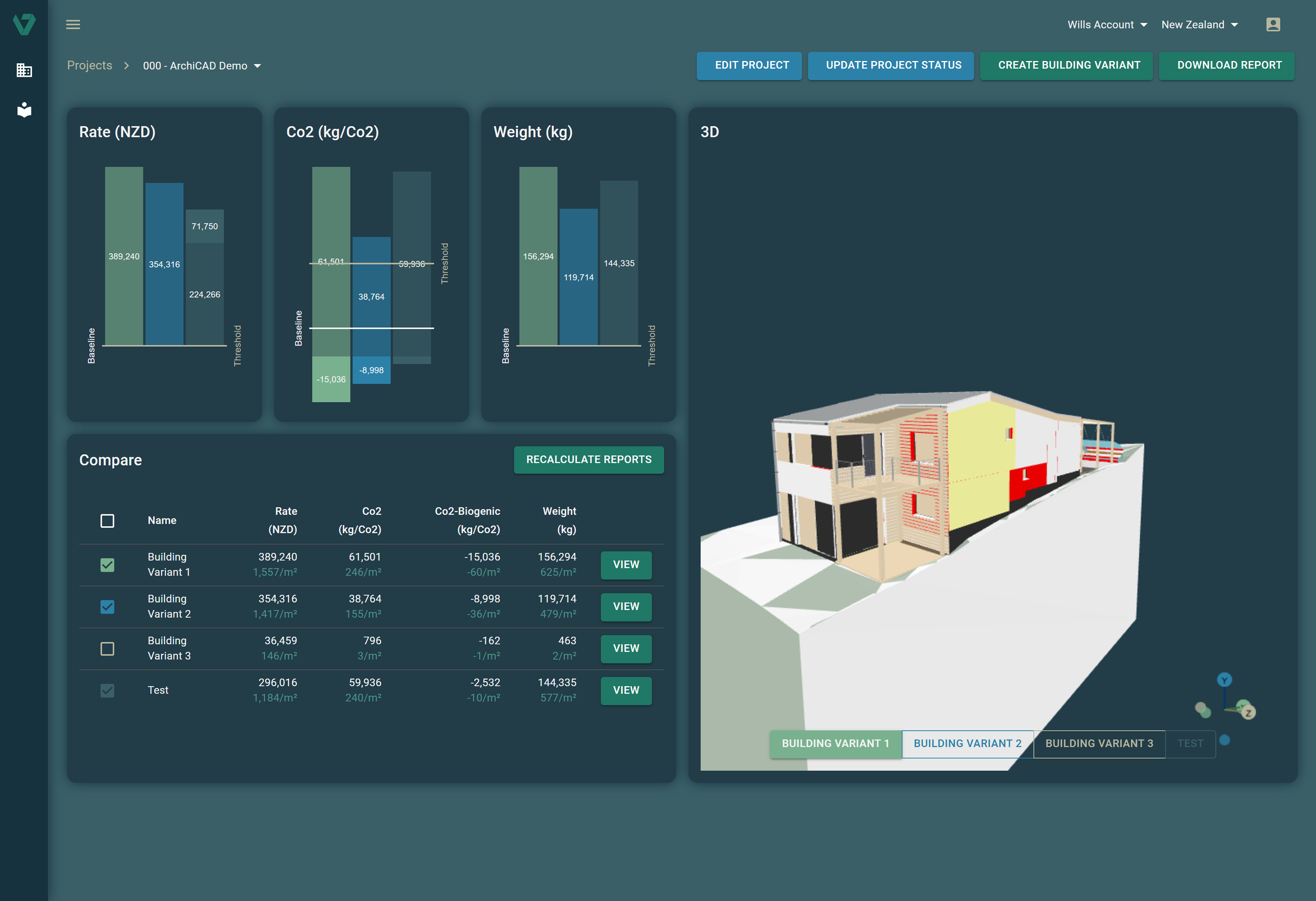The width and height of the screenshot is (1316, 901).
Task: Open the user profile icon
Action: 1272,24
